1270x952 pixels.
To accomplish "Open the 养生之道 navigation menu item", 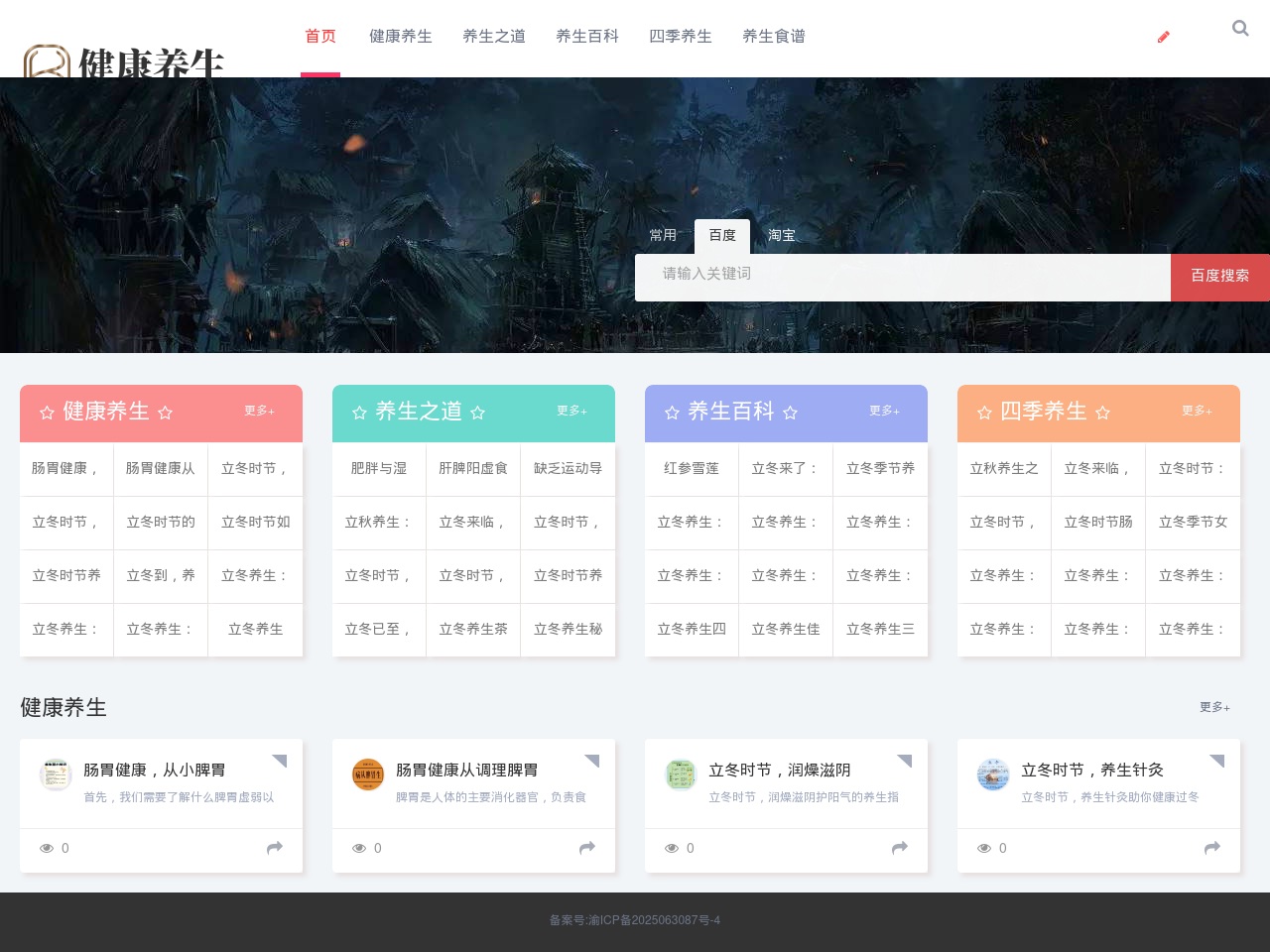I will (x=494, y=37).
